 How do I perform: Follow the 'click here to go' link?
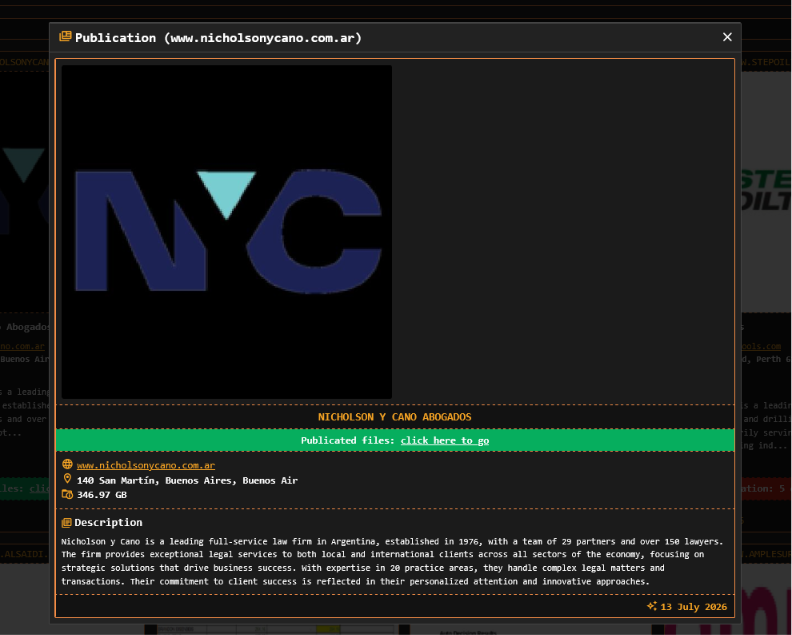(x=444, y=441)
